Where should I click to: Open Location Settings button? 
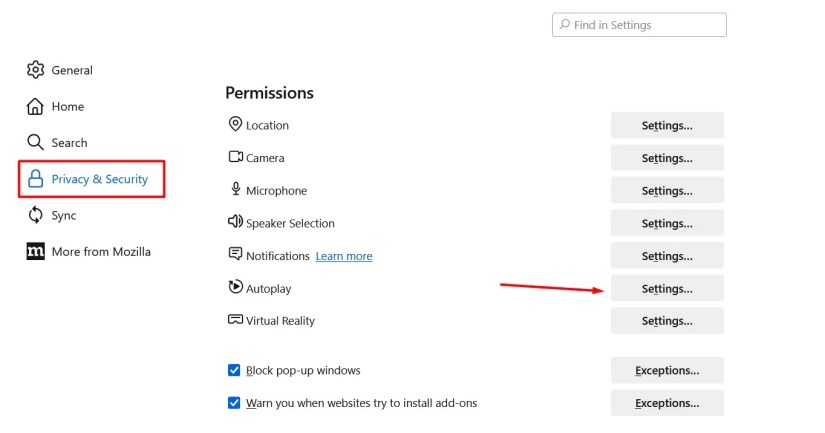tap(667, 125)
